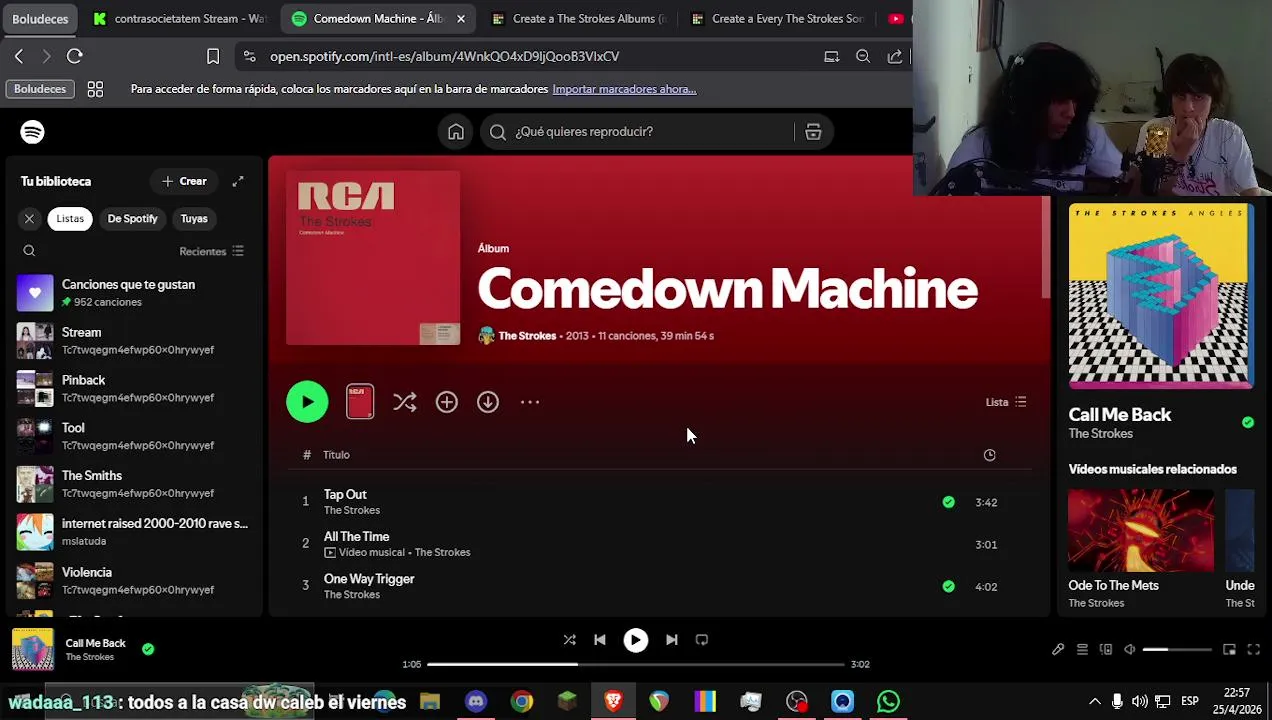The image size is (1272, 720).
Task: Close the Comedown Machine browser tab
Action: coord(460,18)
